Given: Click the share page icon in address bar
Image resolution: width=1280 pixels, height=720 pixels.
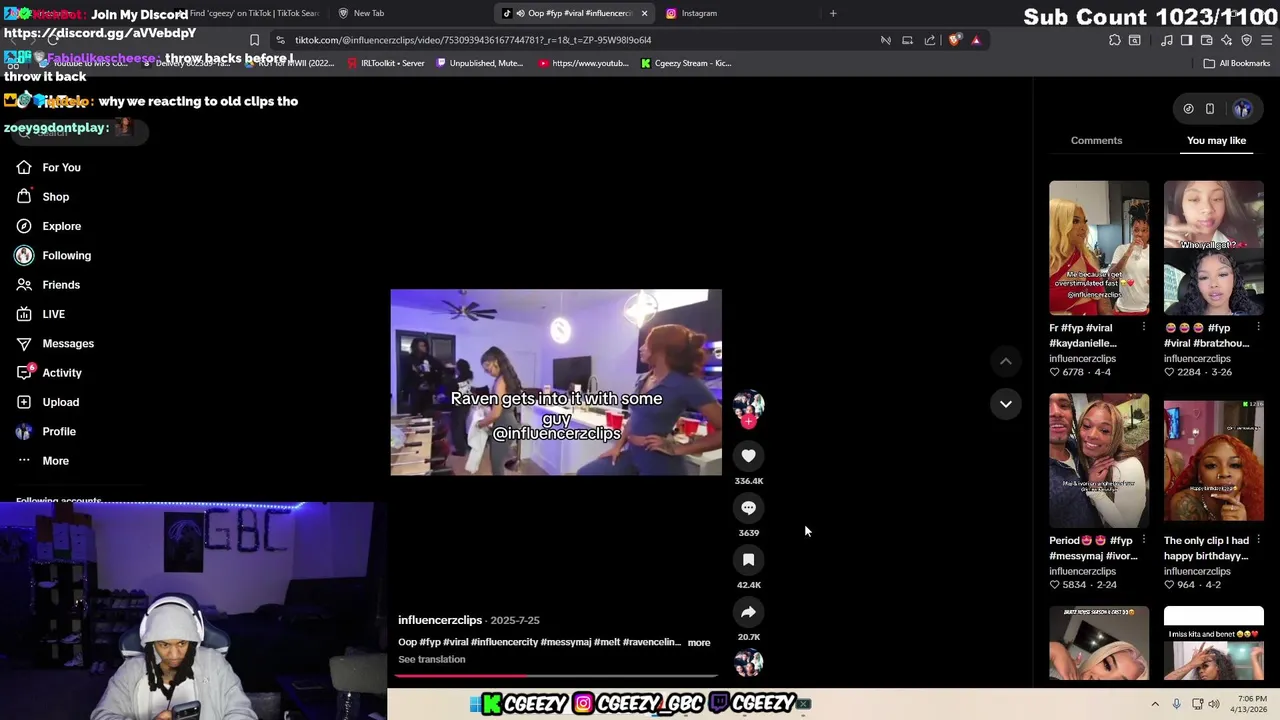Looking at the screenshot, I should [x=930, y=40].
